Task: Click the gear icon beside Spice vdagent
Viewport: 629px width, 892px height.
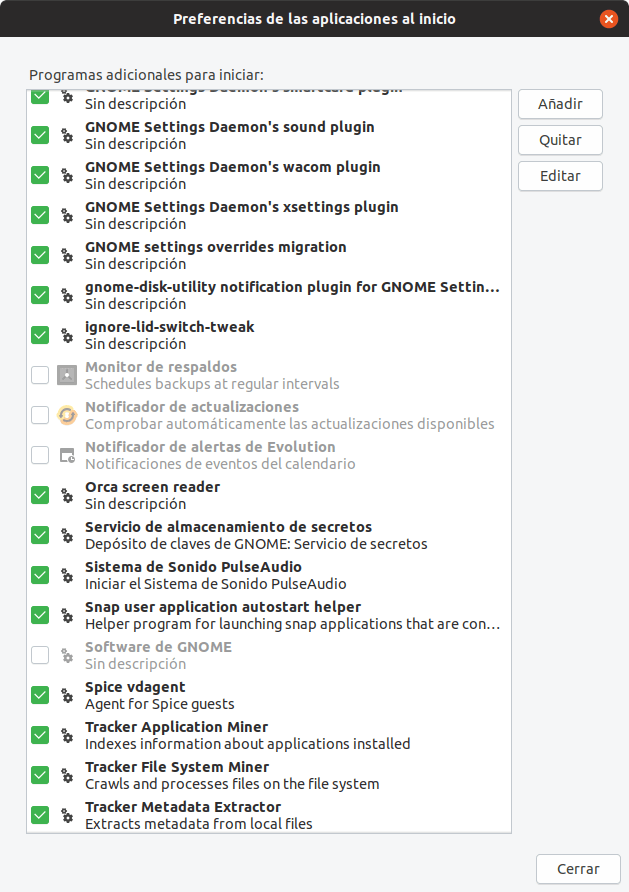Action: click(x=67, y=695)
